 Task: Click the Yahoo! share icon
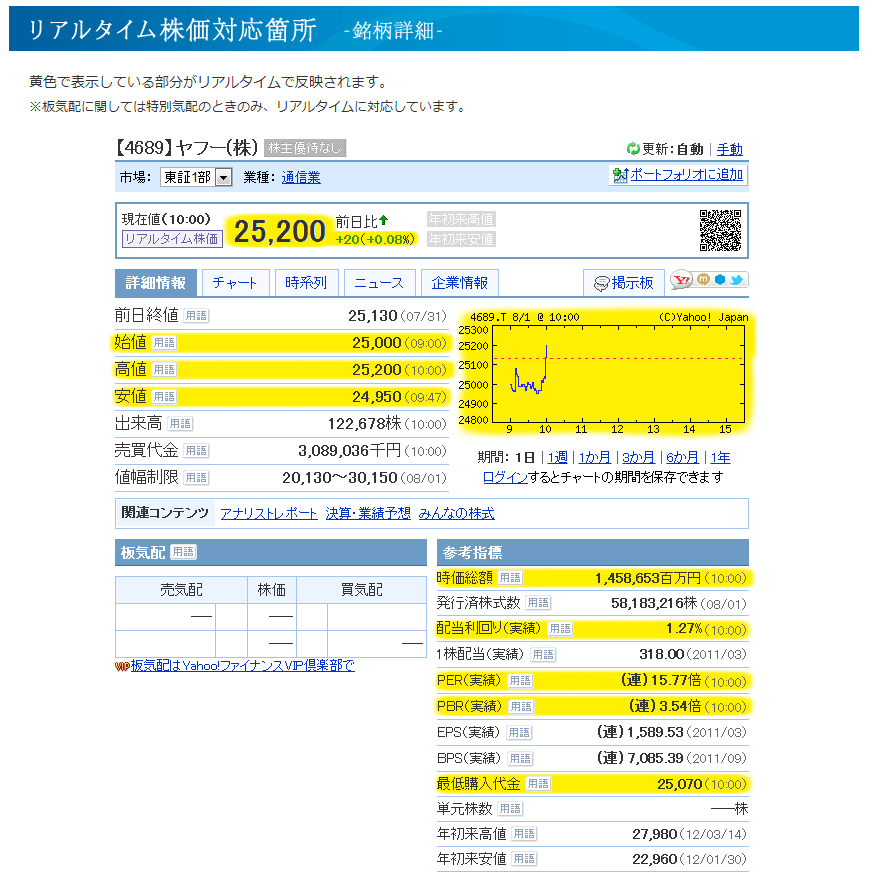pos(682,280)
